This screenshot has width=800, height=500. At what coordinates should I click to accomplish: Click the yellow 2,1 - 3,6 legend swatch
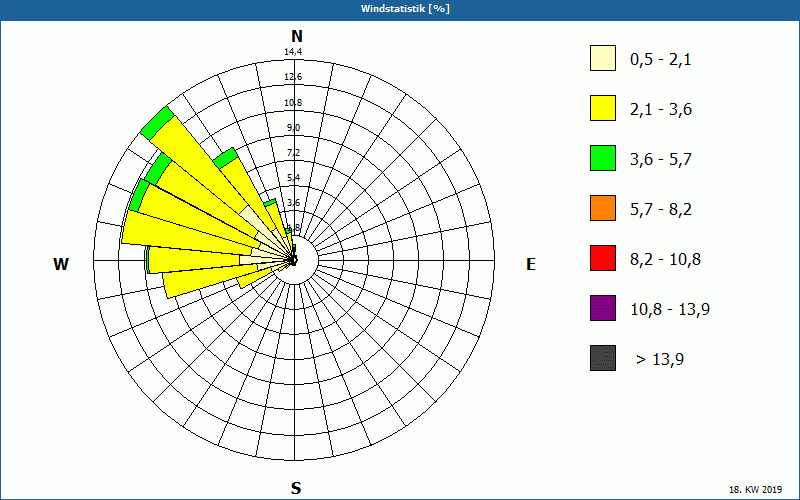[x=603, y=108]
